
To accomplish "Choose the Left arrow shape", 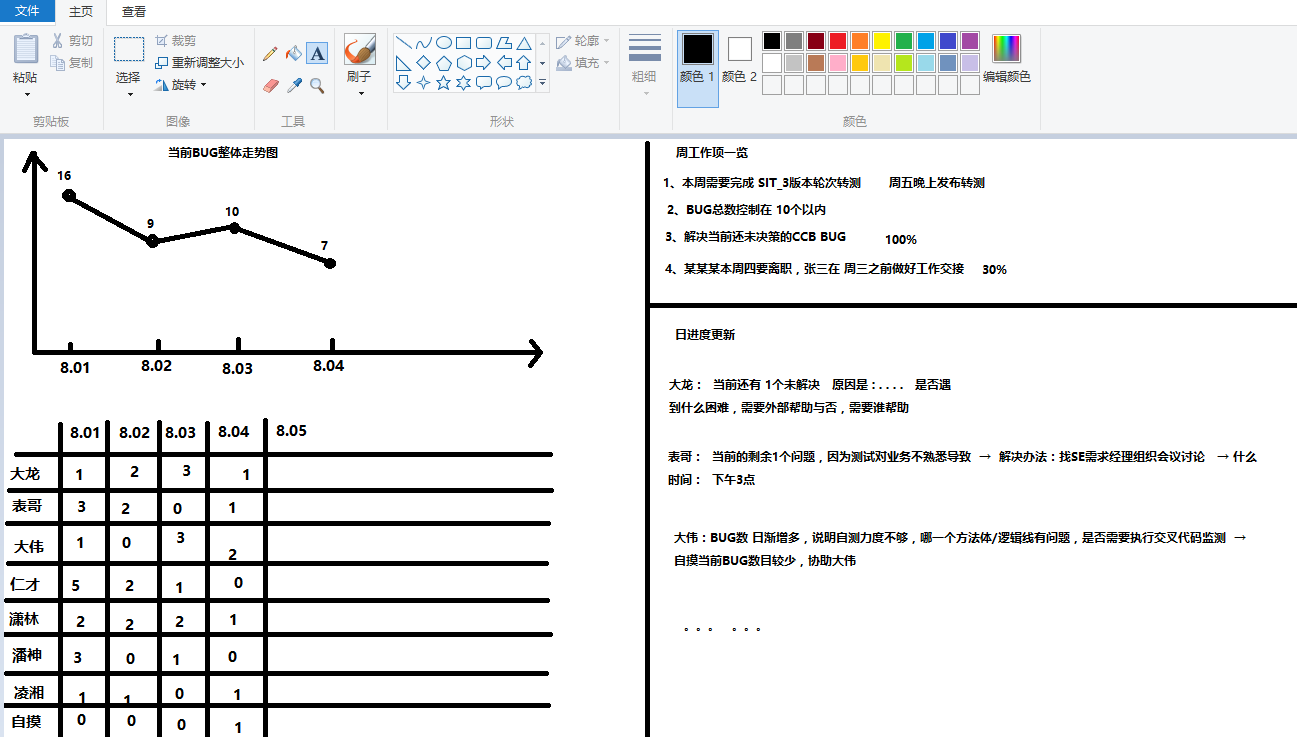I will point(503,63).
